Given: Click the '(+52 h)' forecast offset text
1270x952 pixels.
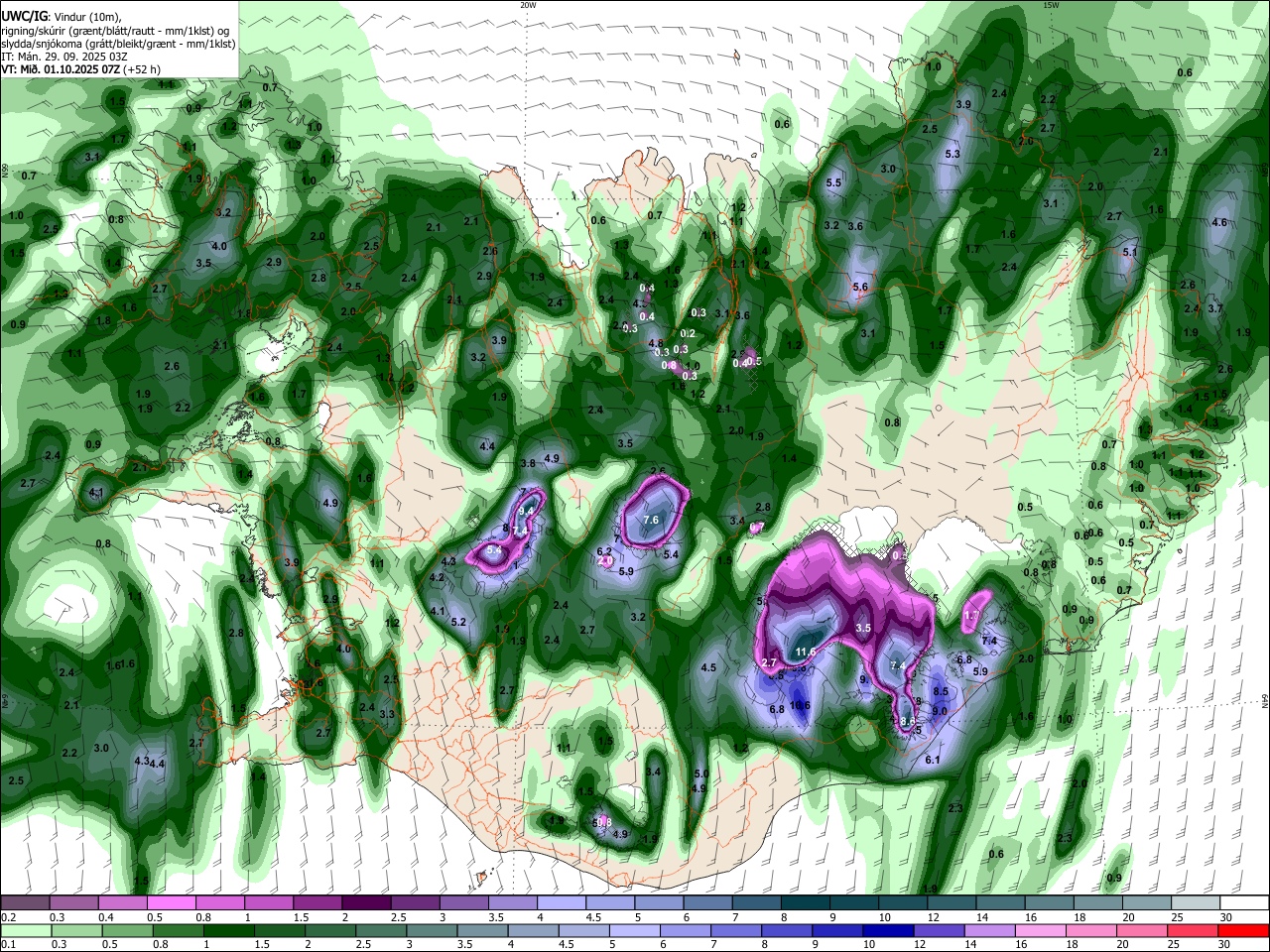Looking at the screenshot, I should point(142,69).
